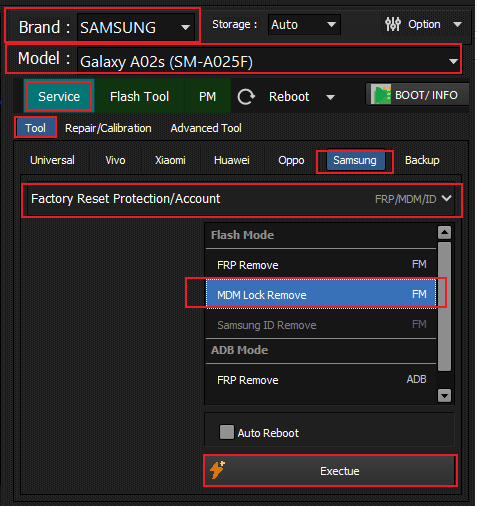Screen dimensions: 477x506
Task: Click the FRP/MDM/ID label
Action: [x=406, y=199]
